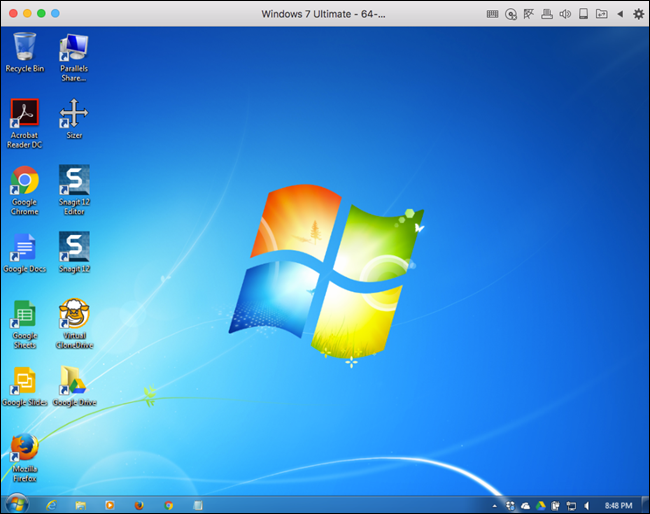Select the Mozilla Firefox desktop shortcut

pyautogui.click(x=24, y=458)
